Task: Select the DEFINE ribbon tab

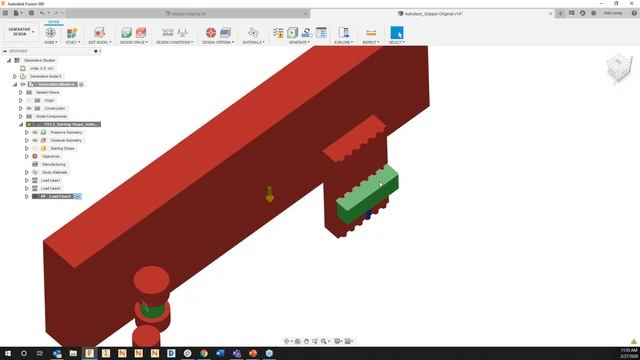Action: (53, 22)
